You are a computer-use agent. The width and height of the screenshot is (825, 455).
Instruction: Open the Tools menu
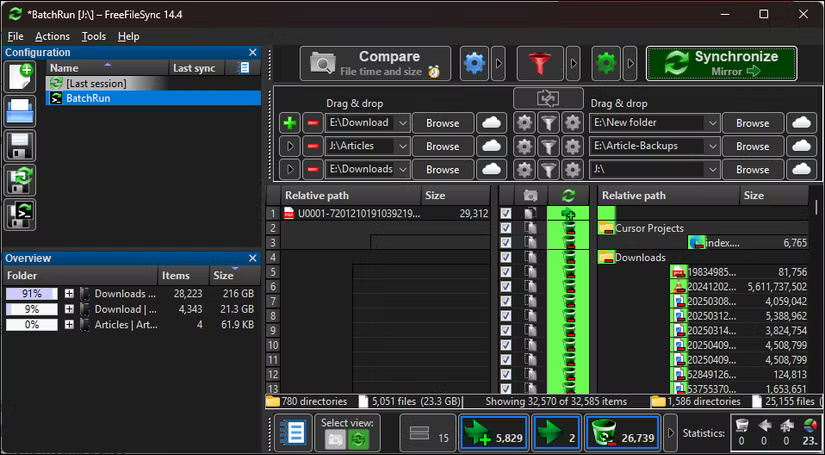94,36
